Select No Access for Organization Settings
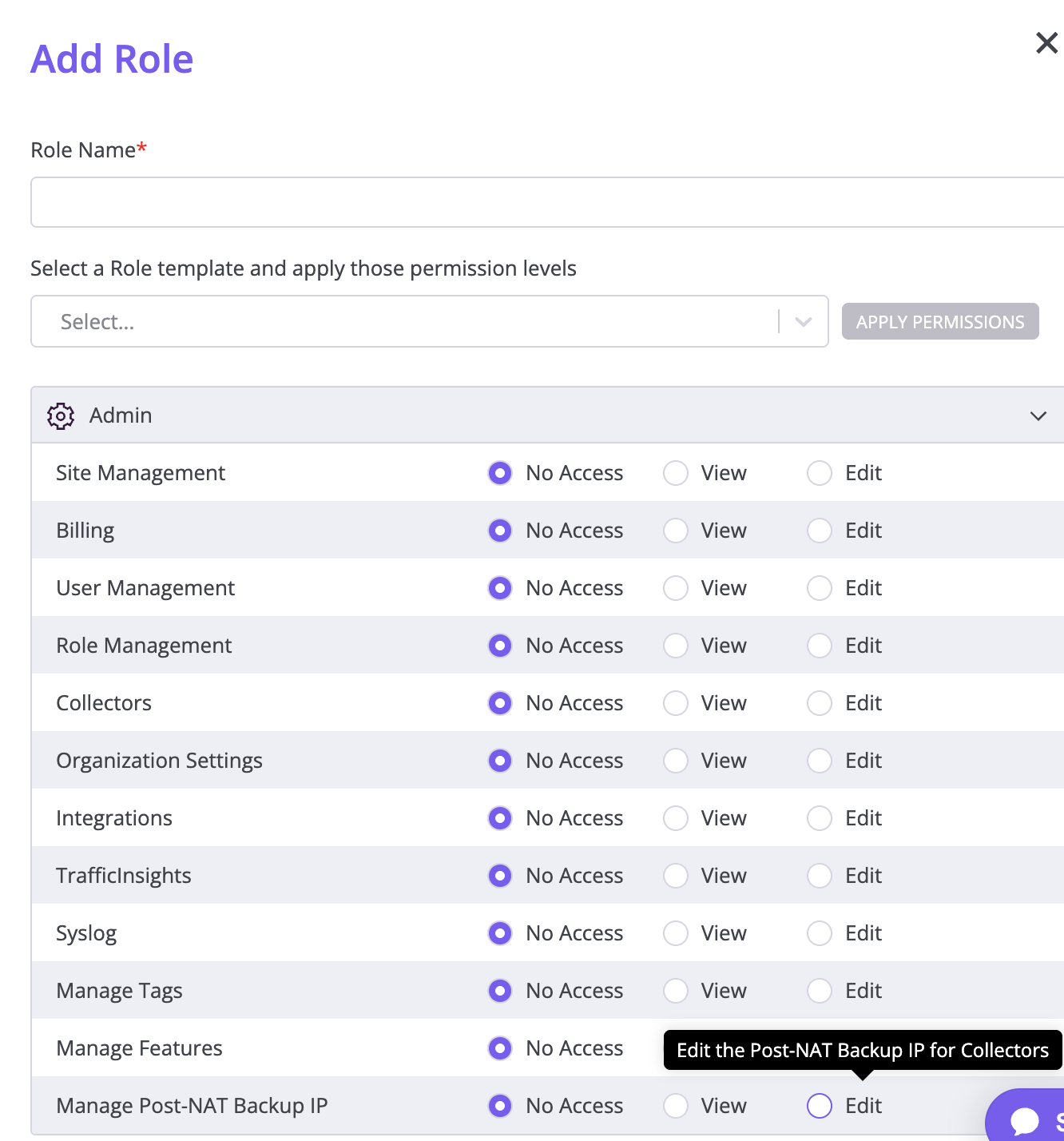This screenshot has height=1141, width=1064. click(x=500, y=761)
